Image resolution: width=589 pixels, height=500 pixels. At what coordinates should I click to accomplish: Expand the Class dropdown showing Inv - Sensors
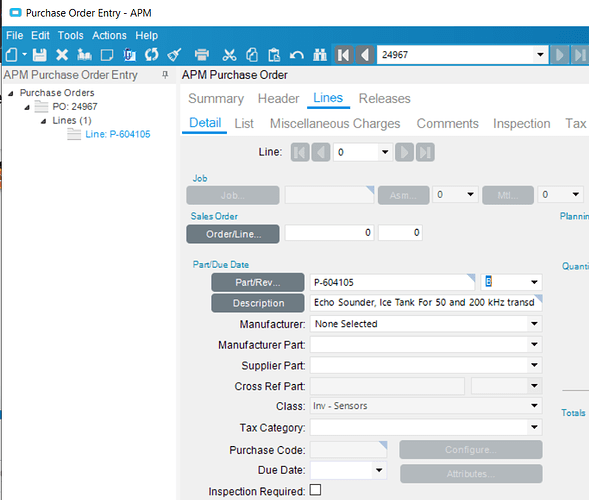tap(534, 406)
